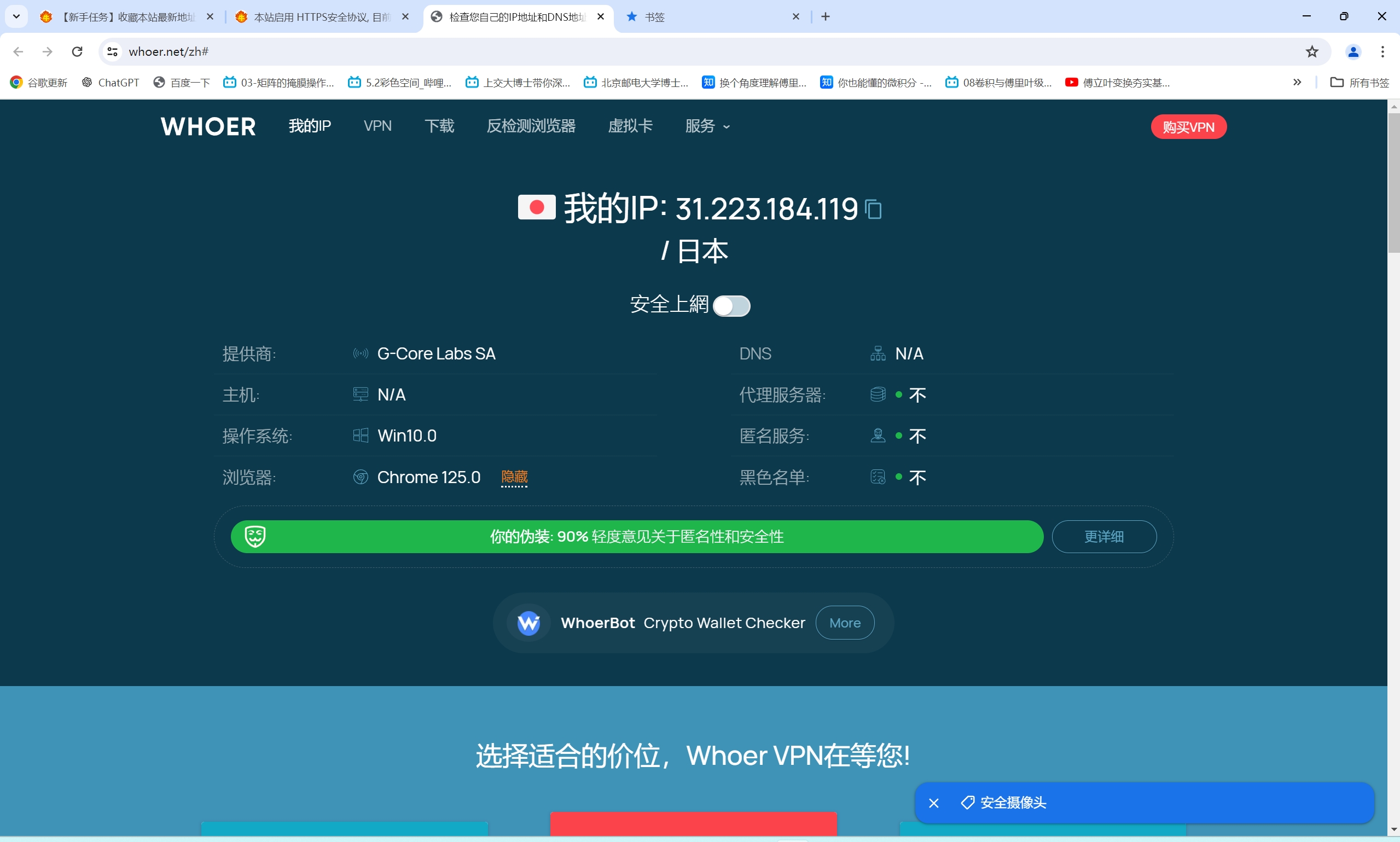View site information icon in address bar

tap(112, 51)
